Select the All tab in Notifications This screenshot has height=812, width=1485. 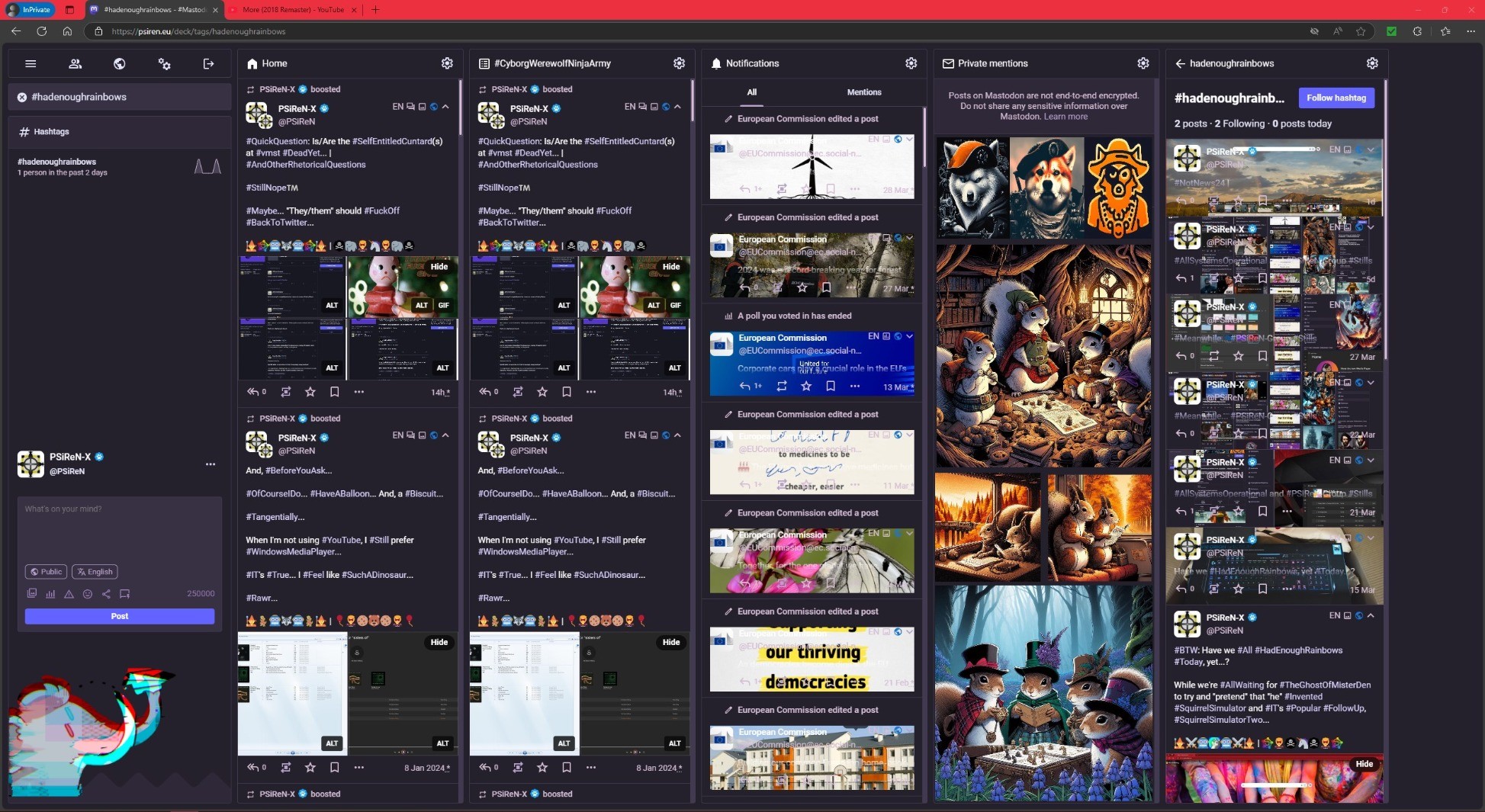752,92
